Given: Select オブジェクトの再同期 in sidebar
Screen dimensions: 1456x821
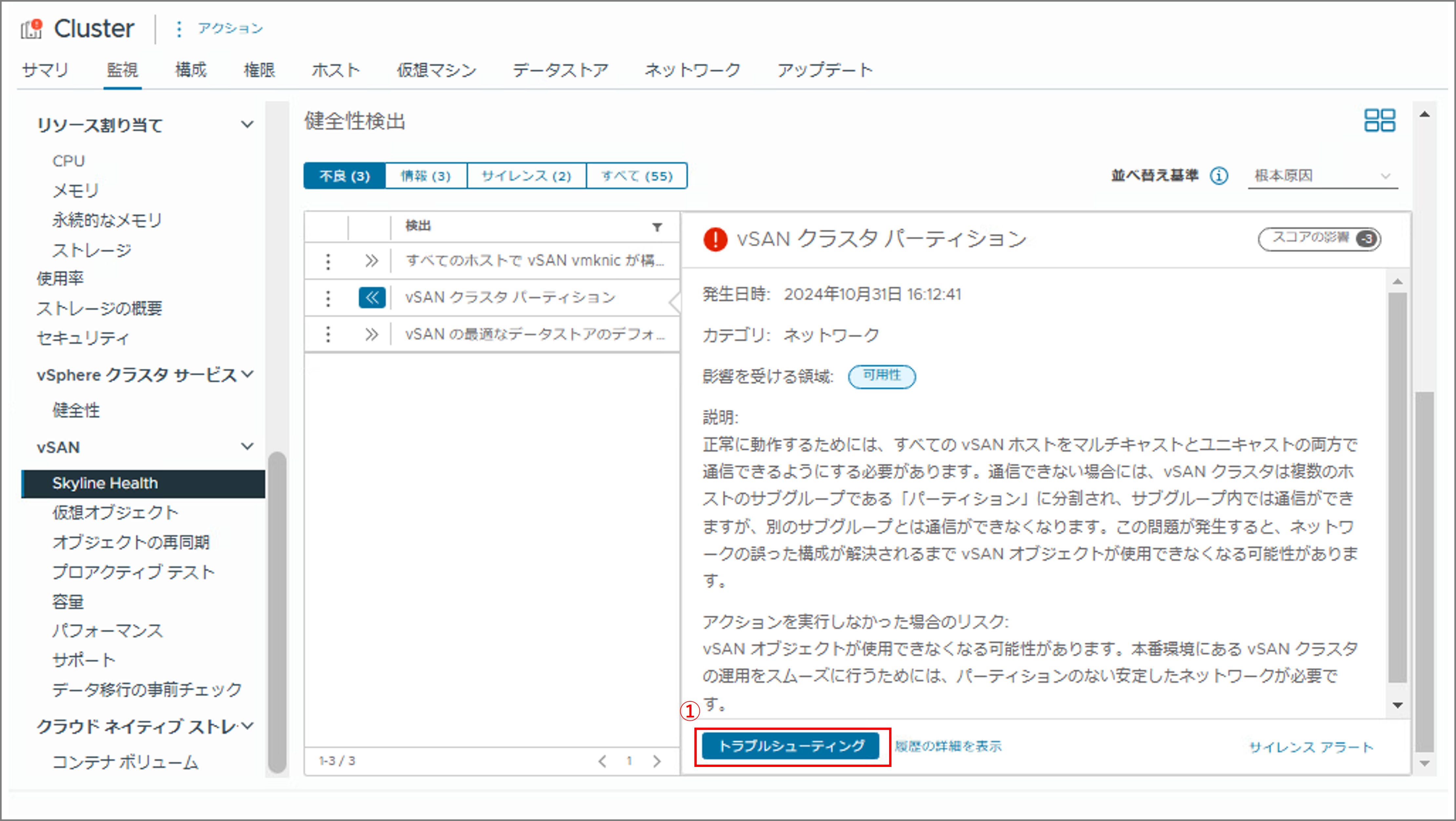Looking at the screenshot, I should pyautogui.click(x=131, y=542).
